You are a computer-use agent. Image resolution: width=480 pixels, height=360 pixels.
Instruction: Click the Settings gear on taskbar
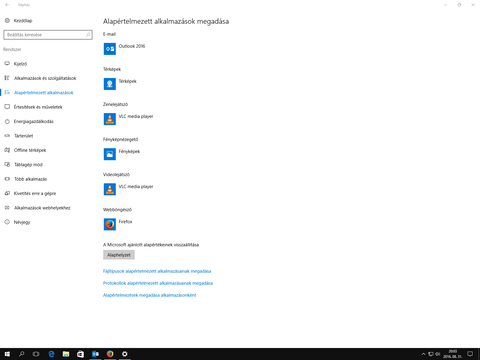tap(124, 354)
